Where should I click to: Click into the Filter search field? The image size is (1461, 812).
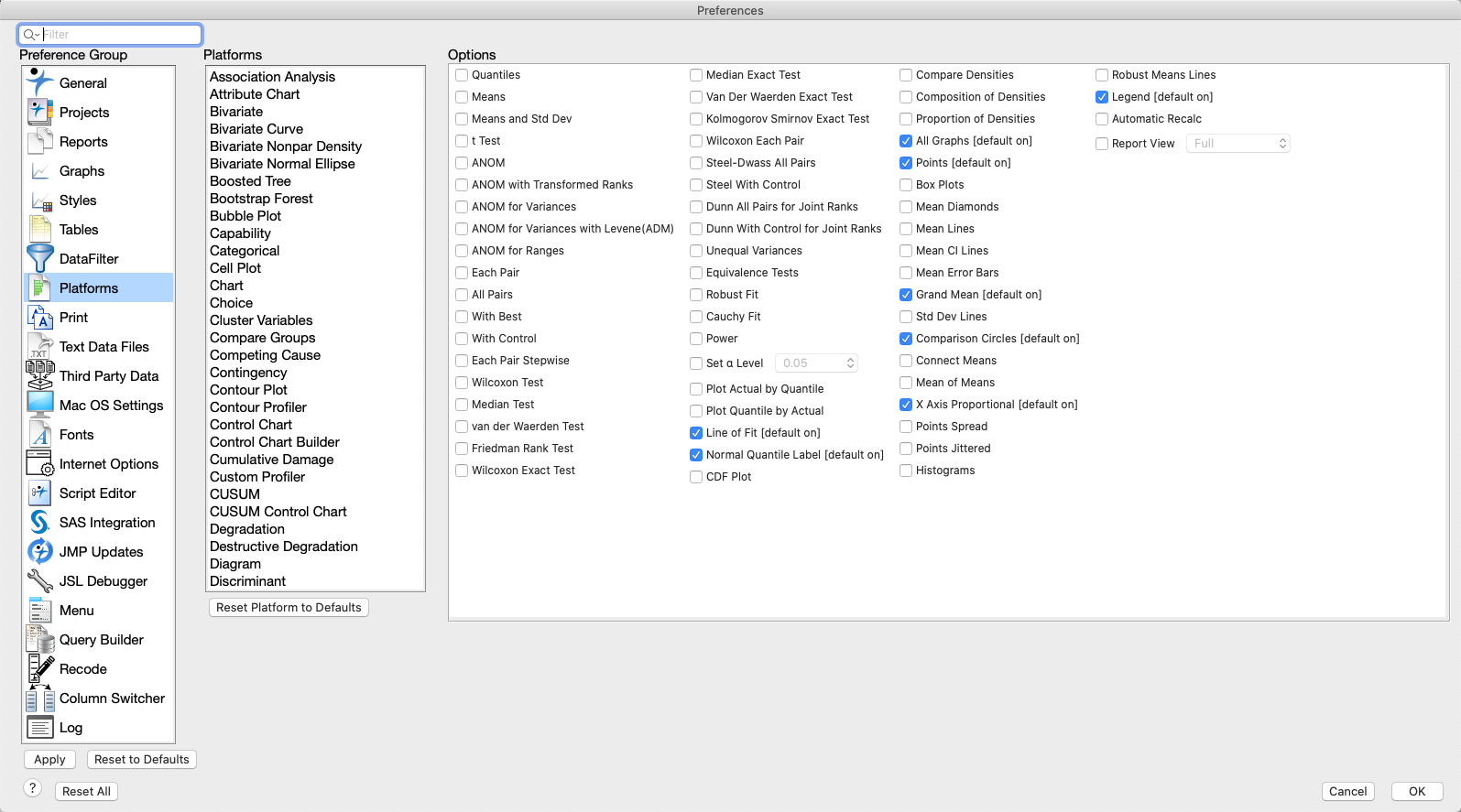coord(119,35)
